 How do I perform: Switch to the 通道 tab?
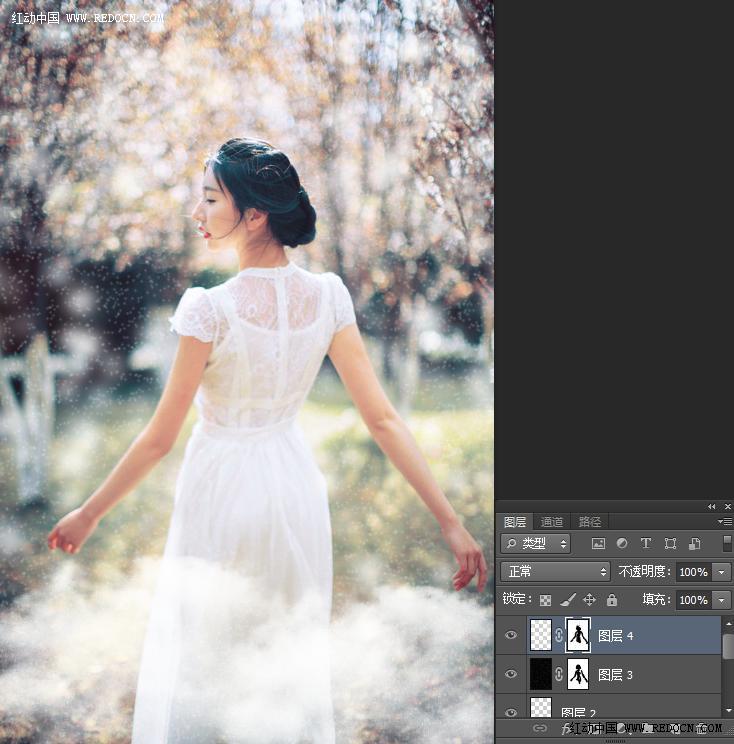pyautogui.click(x=551, y=522)
